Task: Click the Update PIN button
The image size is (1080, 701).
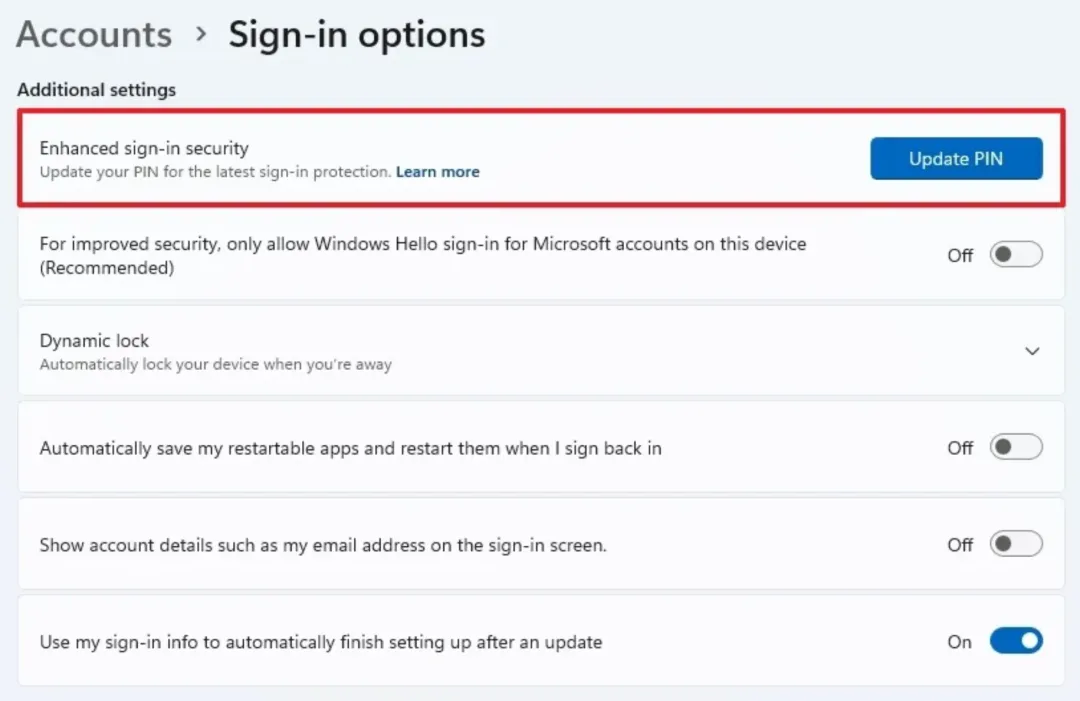Action: (955, 159)
